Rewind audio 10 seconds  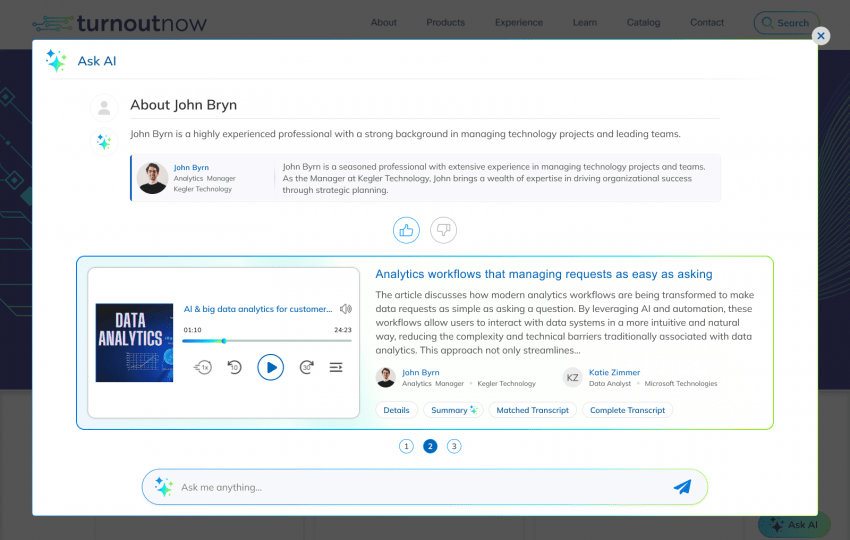click(x=234, y=367)
